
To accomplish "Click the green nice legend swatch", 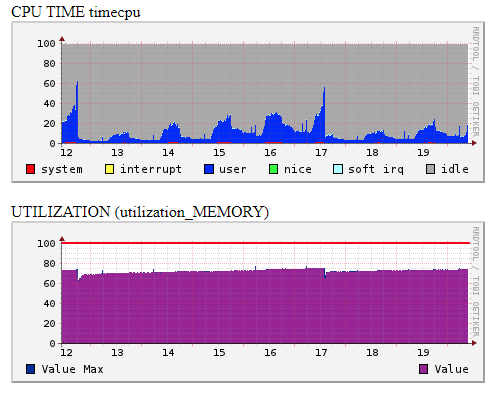I will [273, 169].
